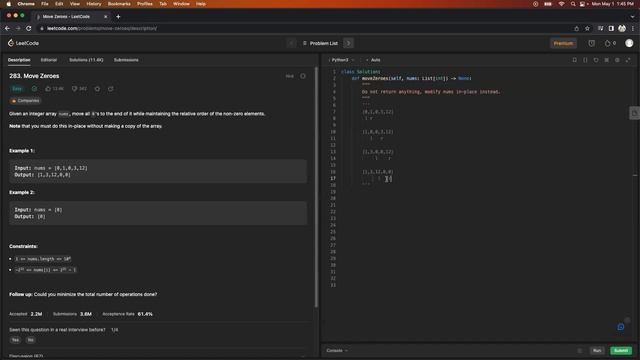640x360 pixels.
Task: Click the Easy difficulty badge
Action: tap(17, 89)
